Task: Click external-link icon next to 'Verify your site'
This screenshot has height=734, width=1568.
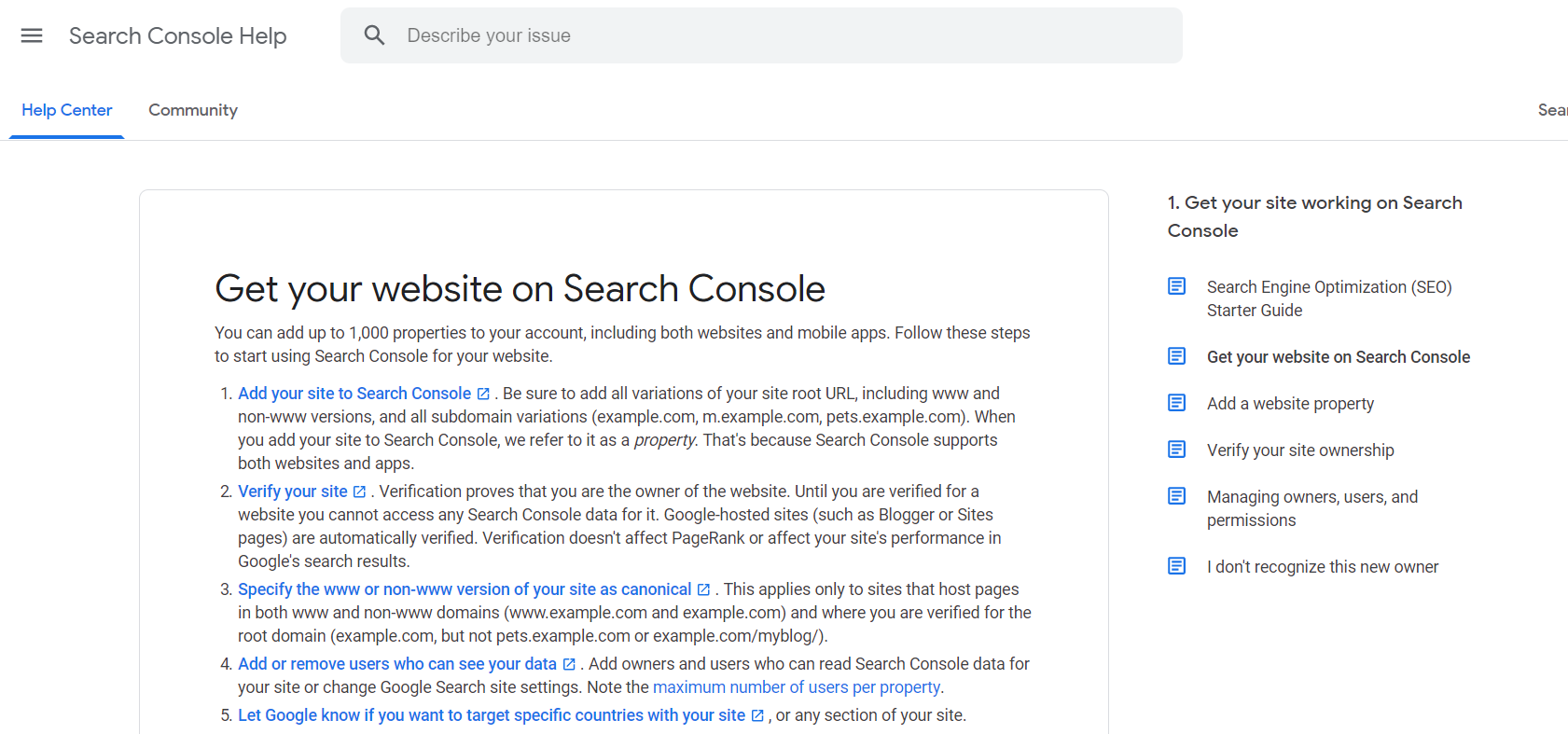Action: click(x=359, y=492)
